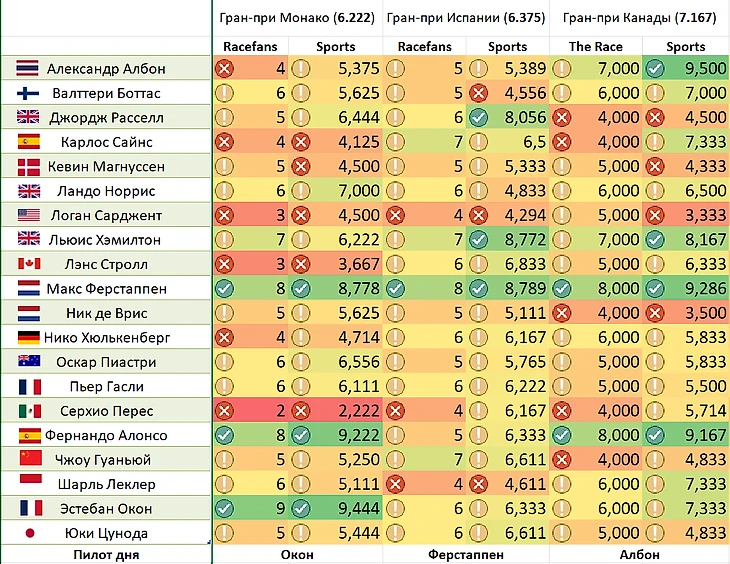730x564 pixels.
Task: Click the Canada flag beside Лэнс Стролл
Action: click(29, 264)
